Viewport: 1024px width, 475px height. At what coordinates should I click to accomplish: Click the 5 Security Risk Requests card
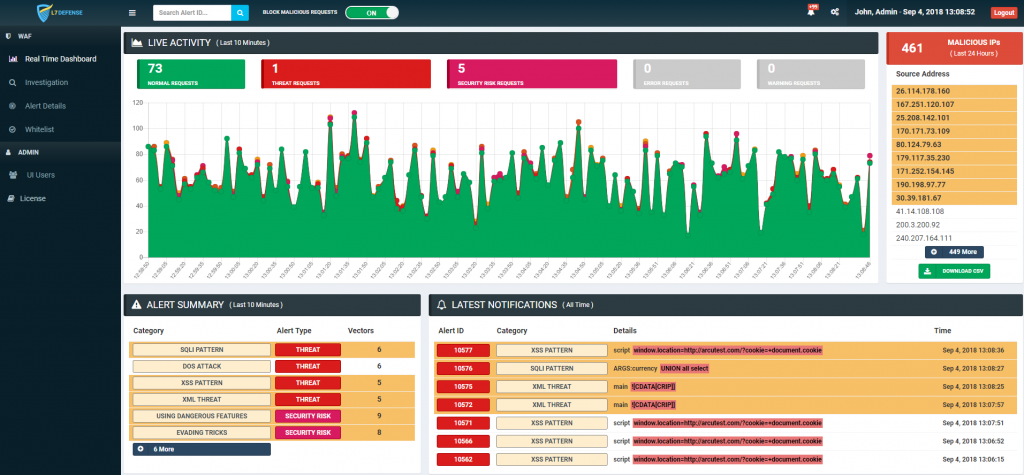coord(532,74)
